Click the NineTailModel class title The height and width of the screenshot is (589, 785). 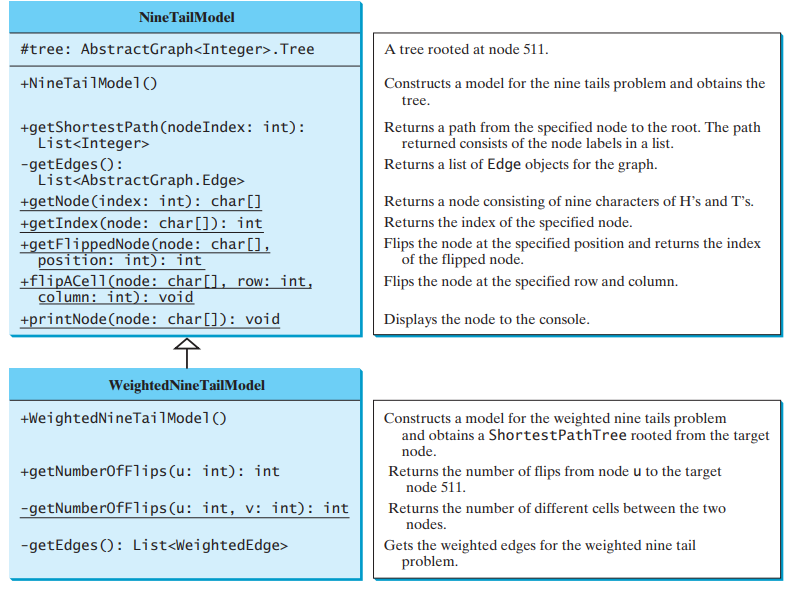(x=186, y=18)
